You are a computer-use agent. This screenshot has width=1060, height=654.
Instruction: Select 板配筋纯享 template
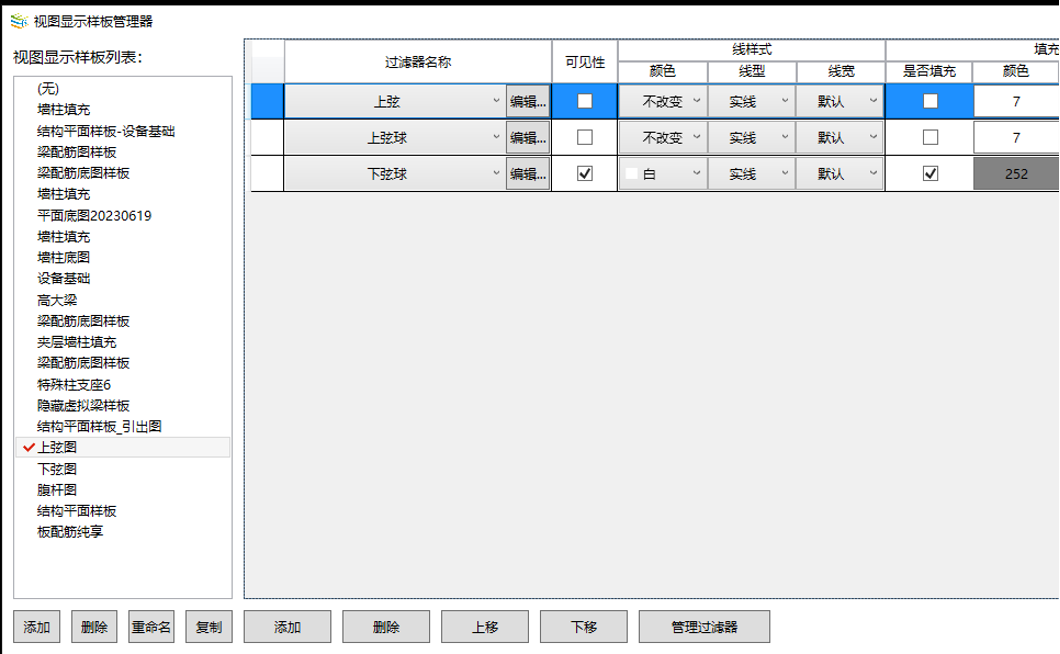coord(70,532)
